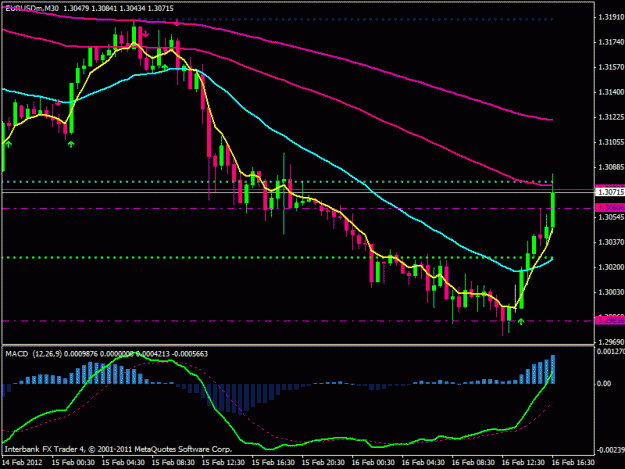Click the 14 Feb 2012 date label
625x469 pixels.
[x=22, y=463]
